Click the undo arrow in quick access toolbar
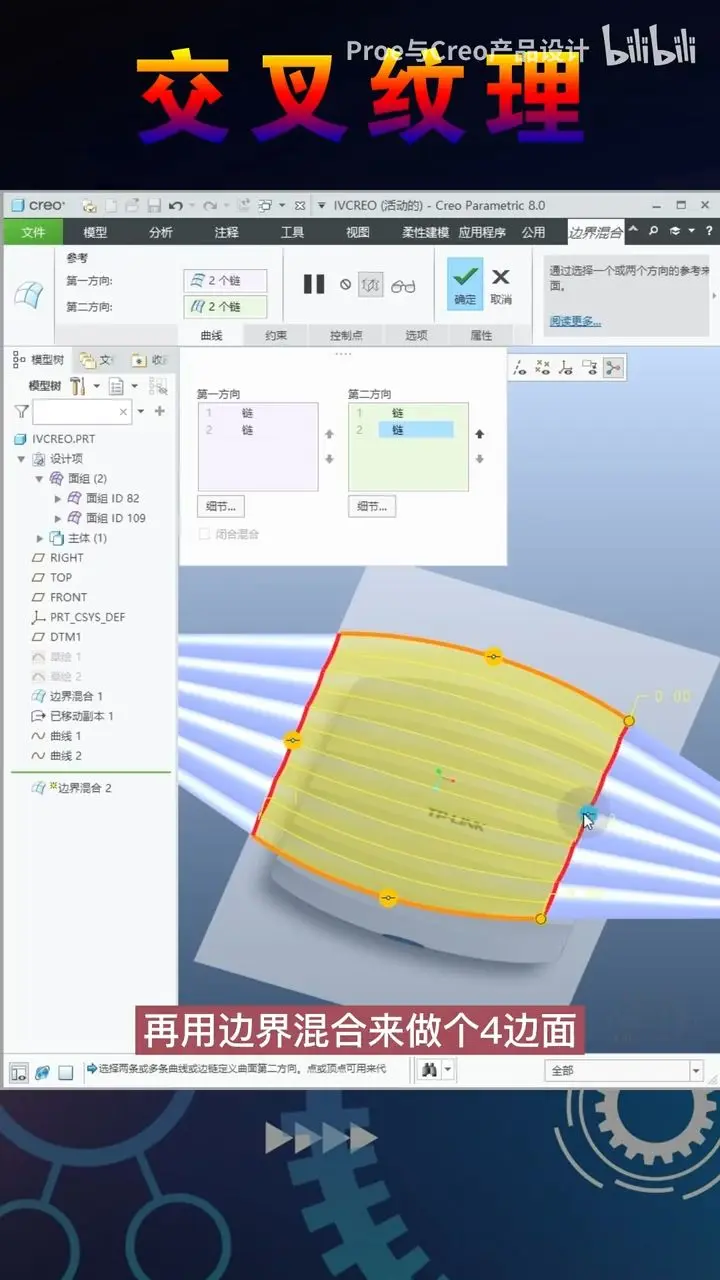 [x=176, y=205]
